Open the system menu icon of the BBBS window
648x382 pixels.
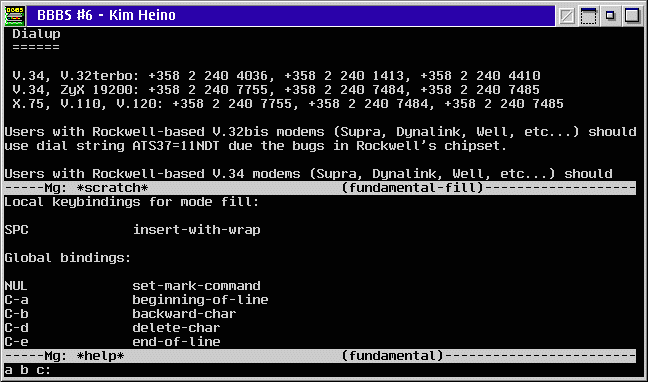15,16
